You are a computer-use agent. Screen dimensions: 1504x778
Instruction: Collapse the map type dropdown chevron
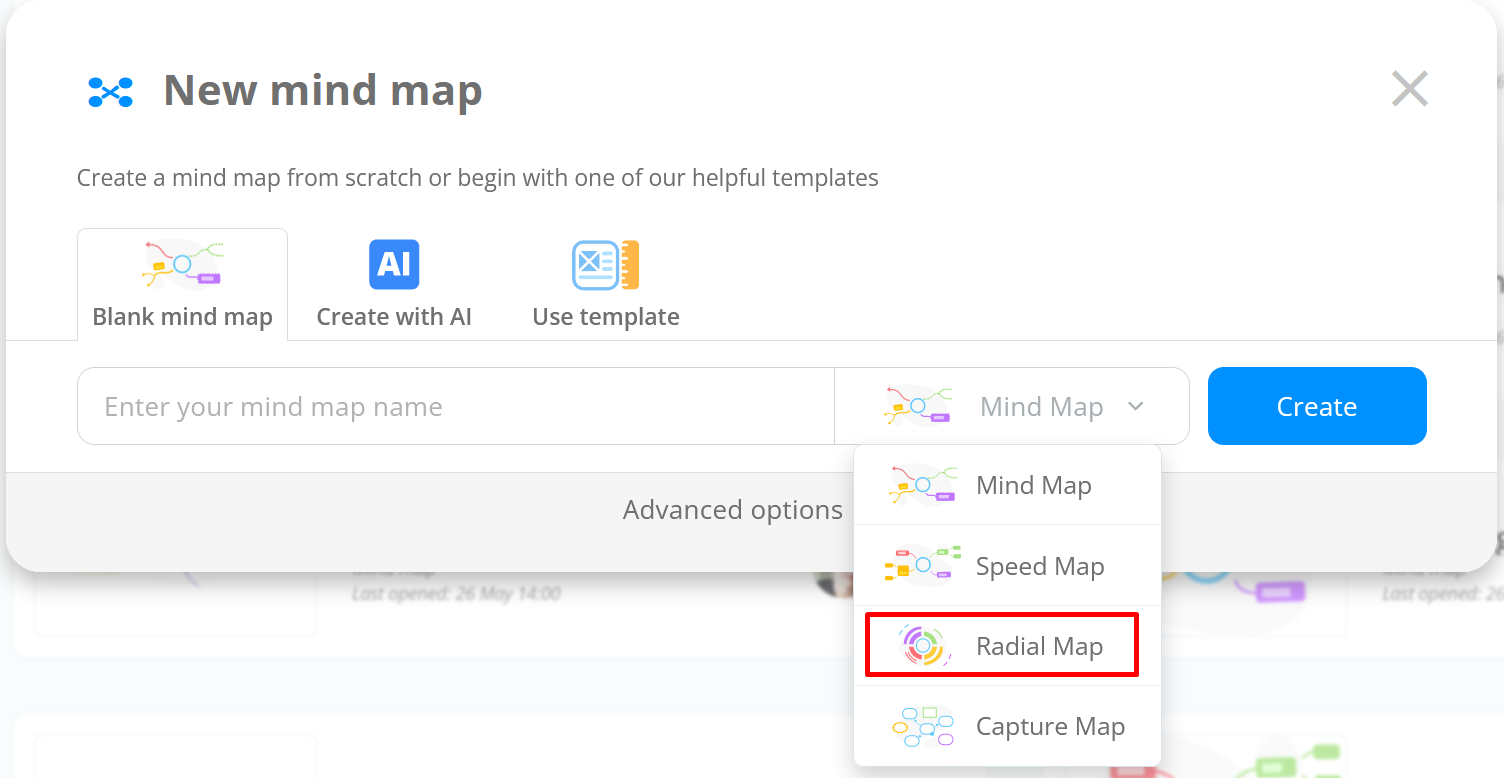click(1135, 406)
